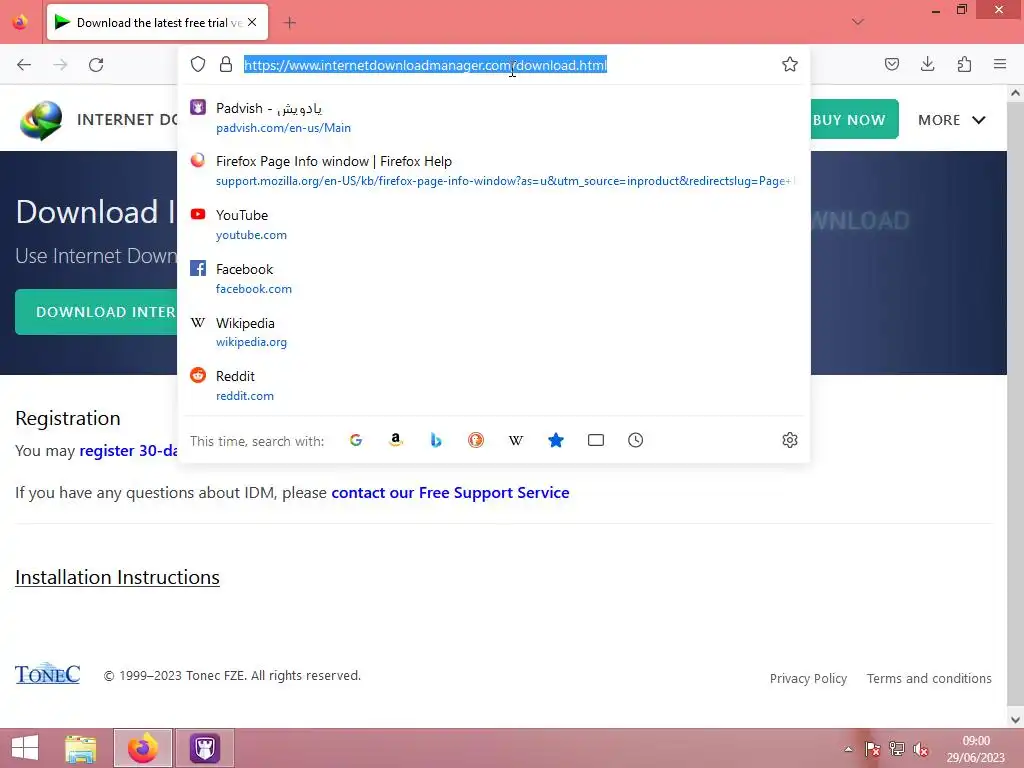Choose the Facebook suggestion
The height and width of the screenshot is (768, 1024).
pyautogui.click(x=492, y=278)
